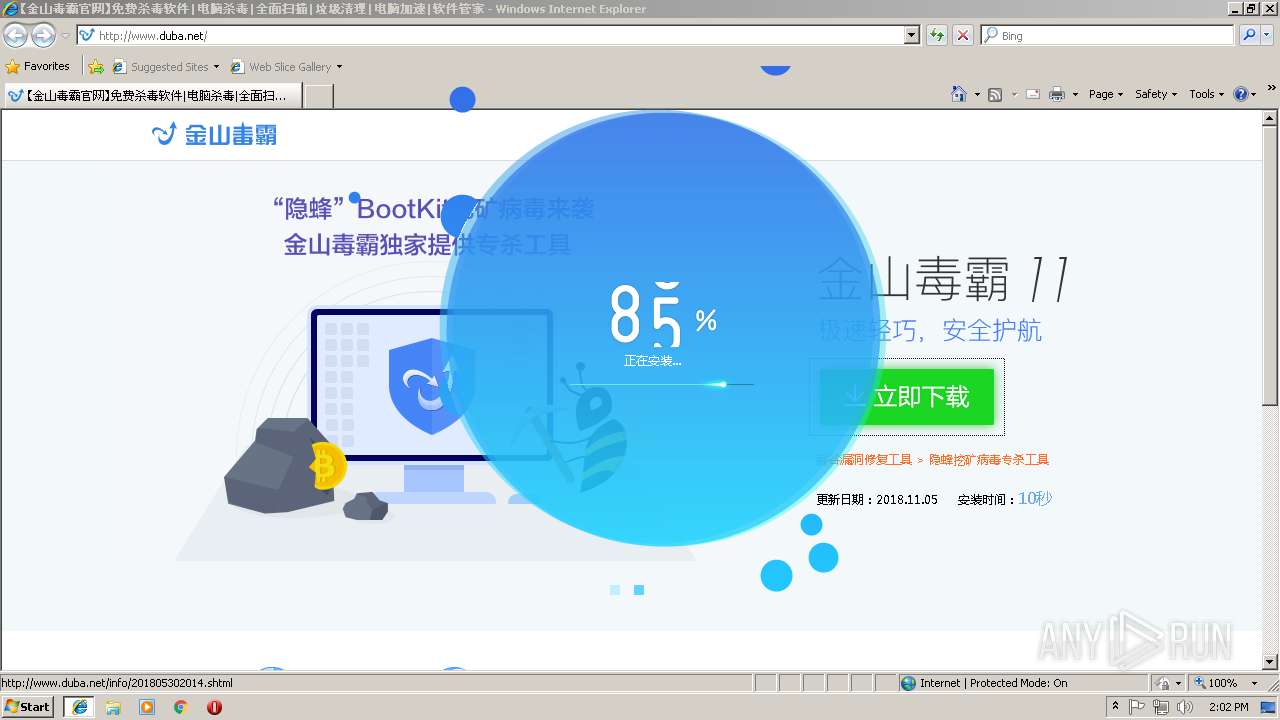Open 隐蜂挖矿病毒专杀工具 link
The height and width of the screenshot is (720, 1280).
click(x=988, y=460)
